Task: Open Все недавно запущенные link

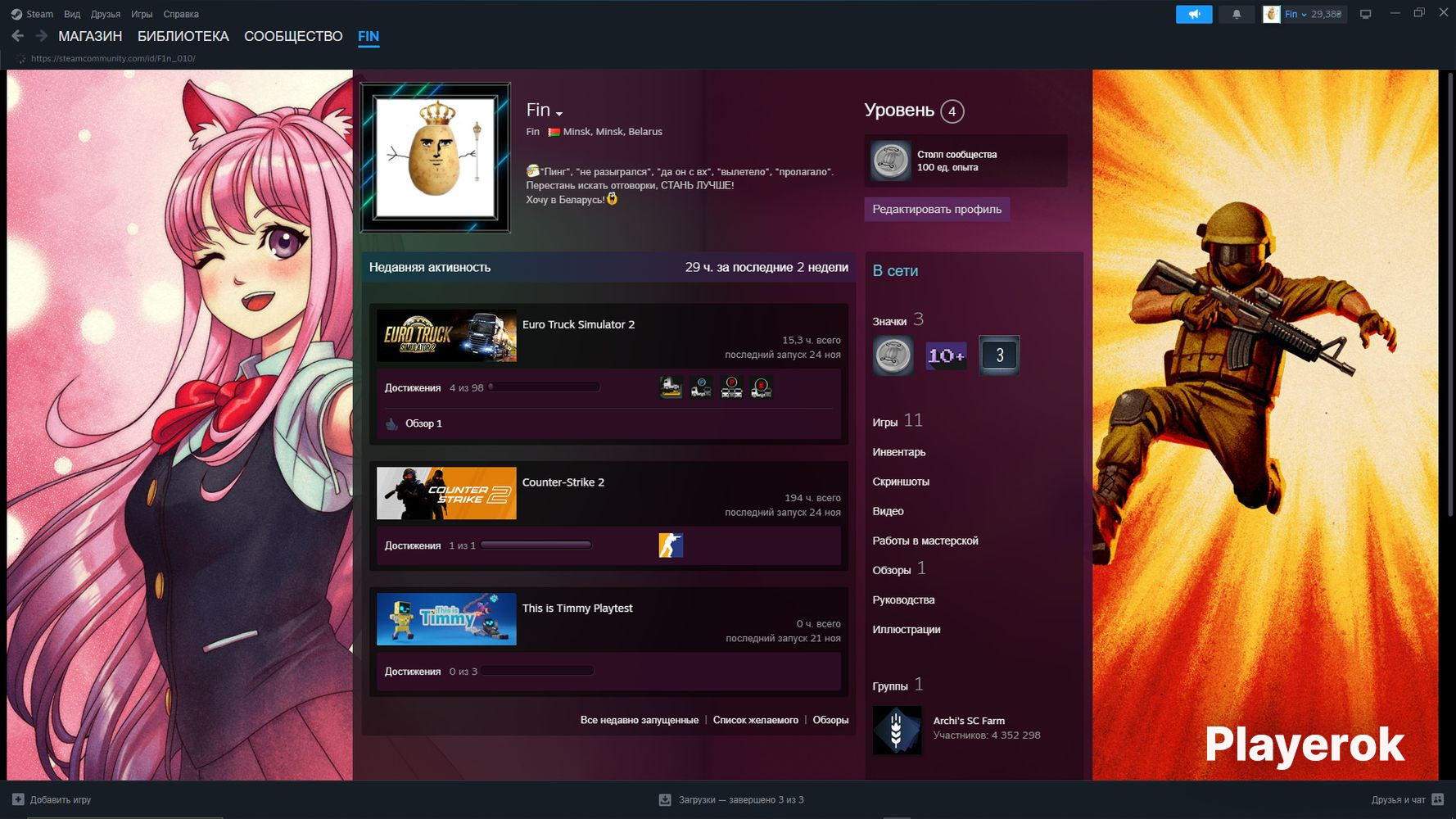Action: (640, 720)
